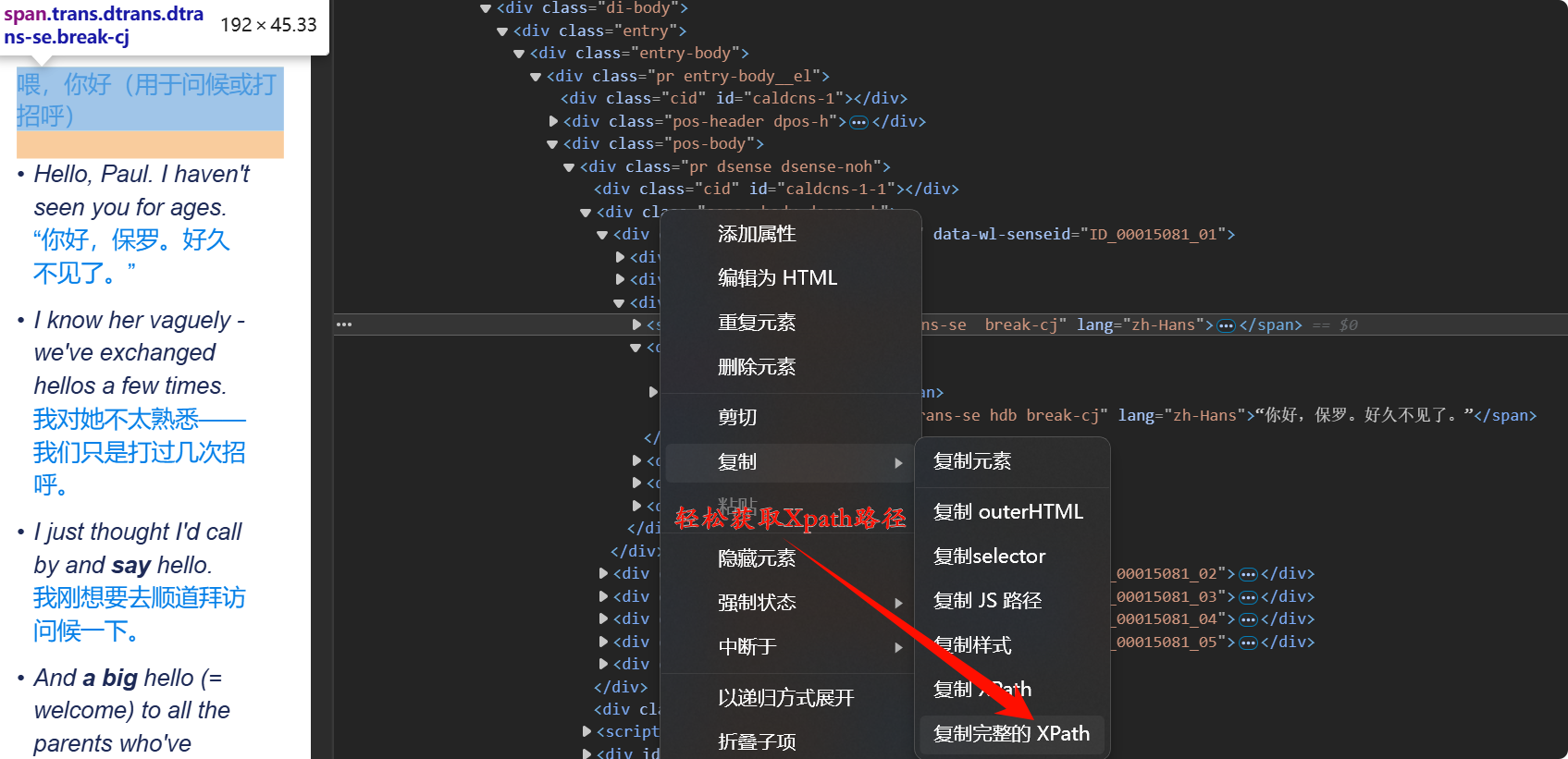Viewport: 1568px width, 759px height.
Task: Collapse the entry-body div node
Action: pyautogui.click(x=519, y=54)
